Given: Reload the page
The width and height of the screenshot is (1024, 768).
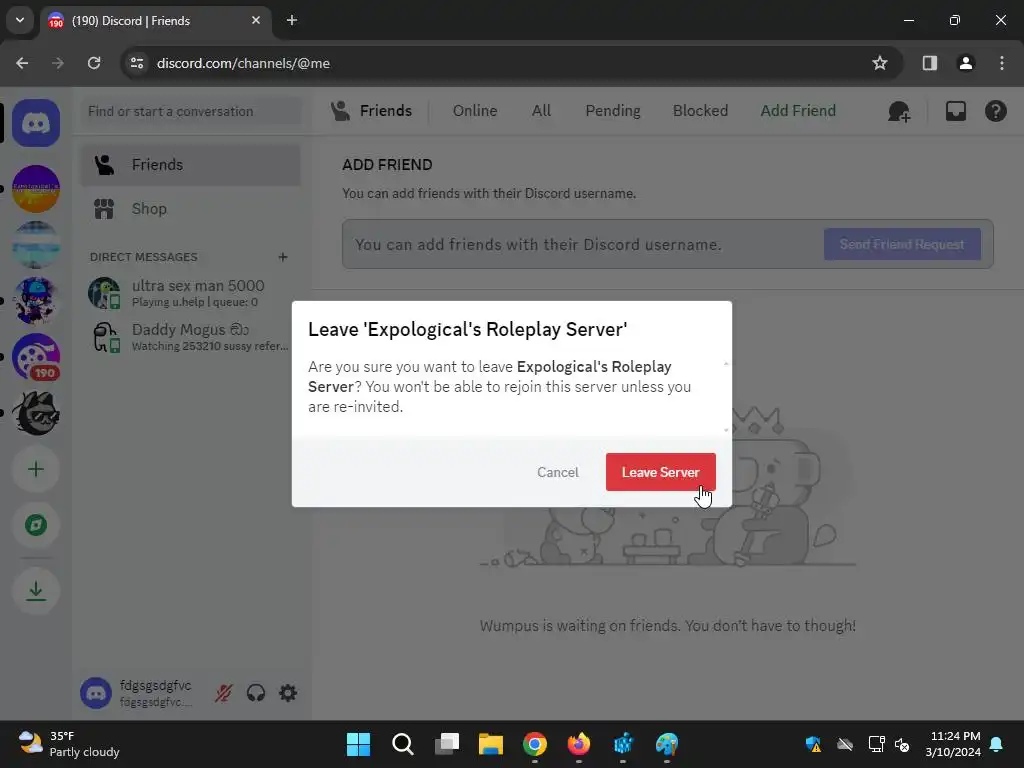Looking at the screenshot, I should [94, 63].
